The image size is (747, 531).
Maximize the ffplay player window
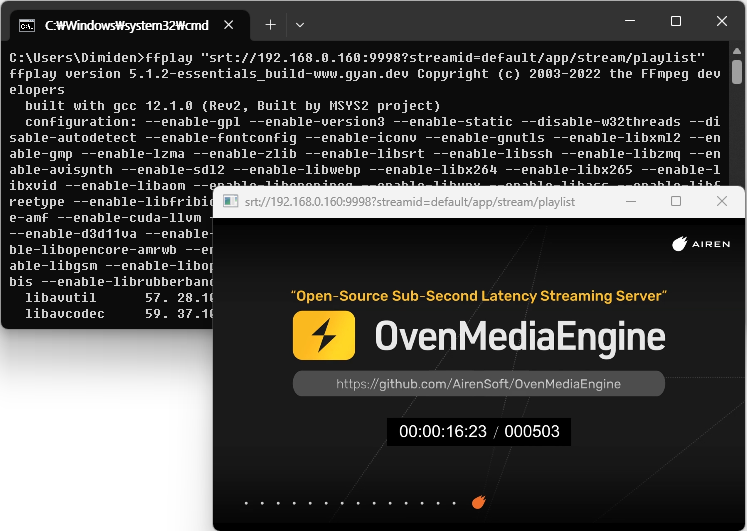tap(676, 201)
